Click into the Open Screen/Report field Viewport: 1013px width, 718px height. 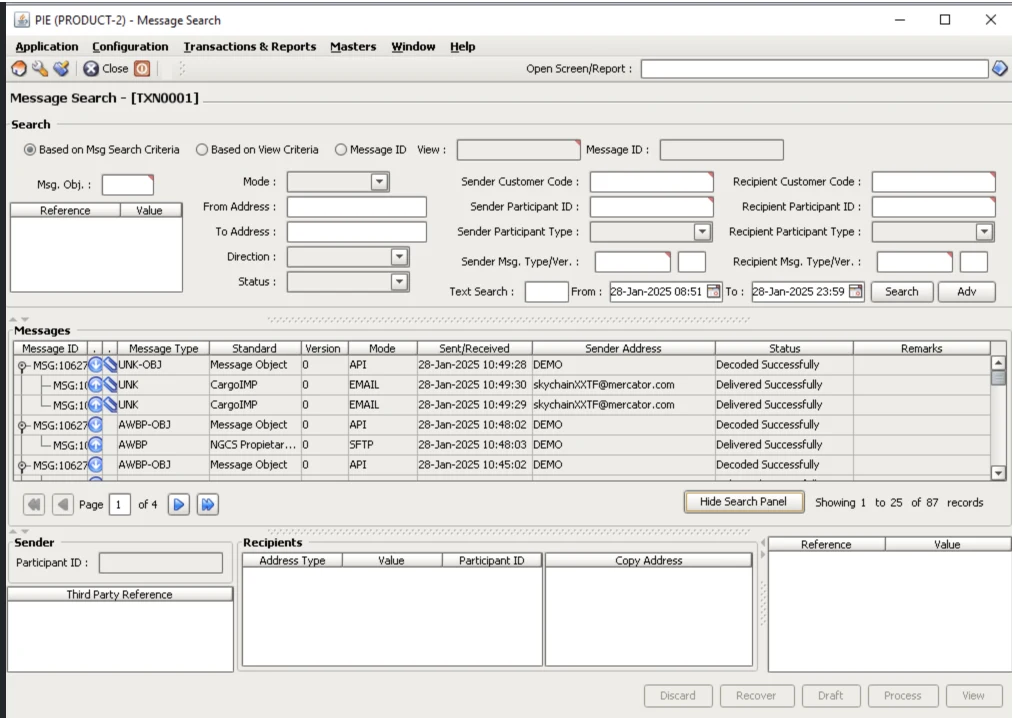[815, 69]
